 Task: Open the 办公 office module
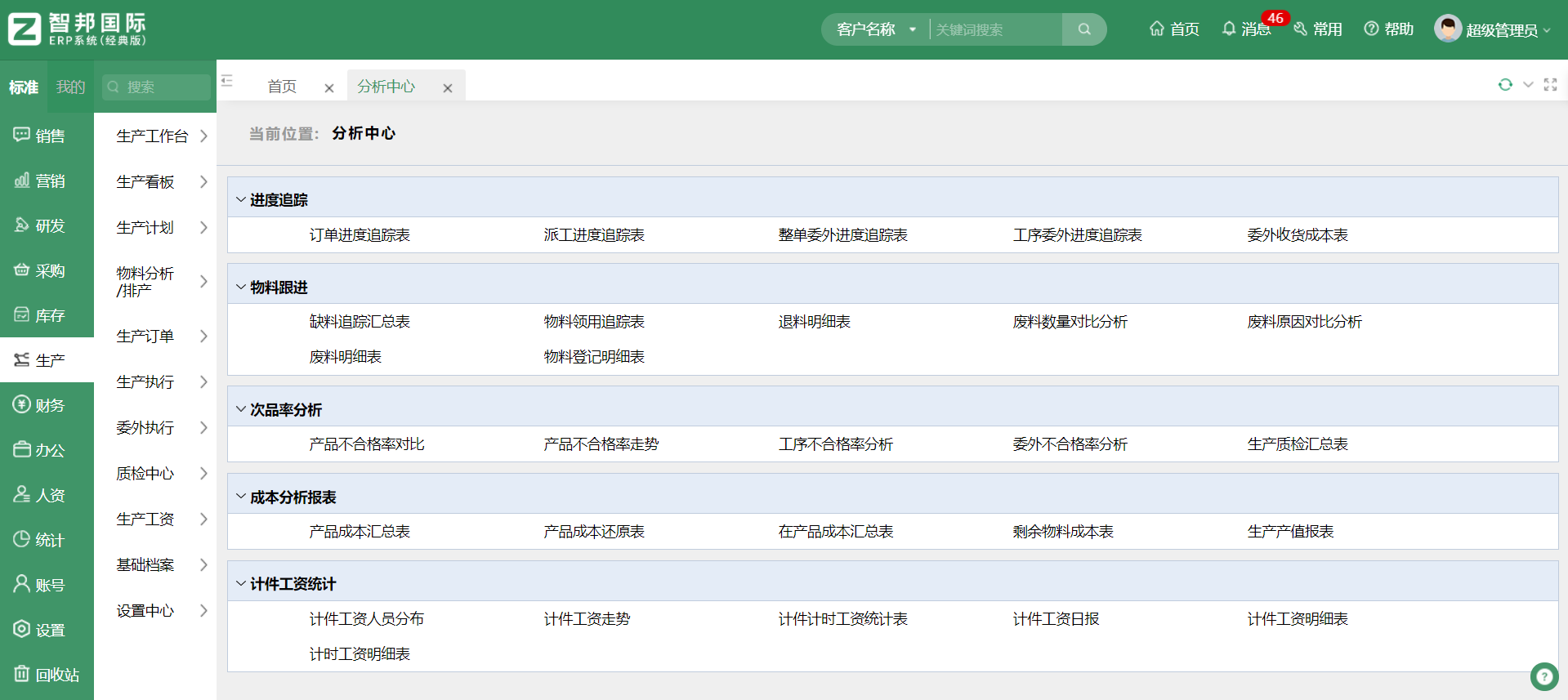tap(47, 450)
